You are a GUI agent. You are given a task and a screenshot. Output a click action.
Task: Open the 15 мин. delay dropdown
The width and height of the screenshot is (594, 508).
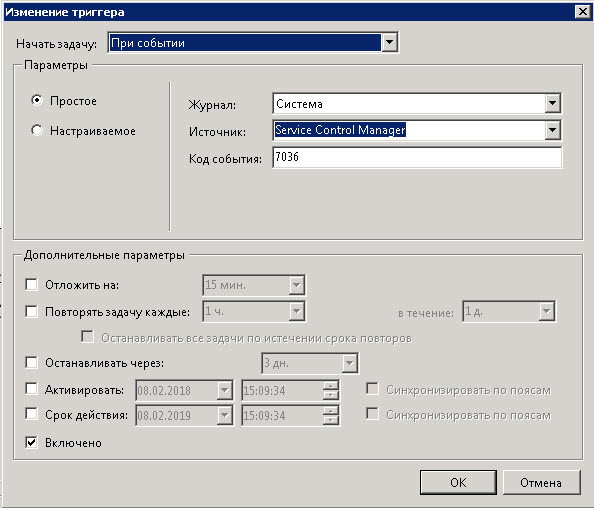click(297, 285)
